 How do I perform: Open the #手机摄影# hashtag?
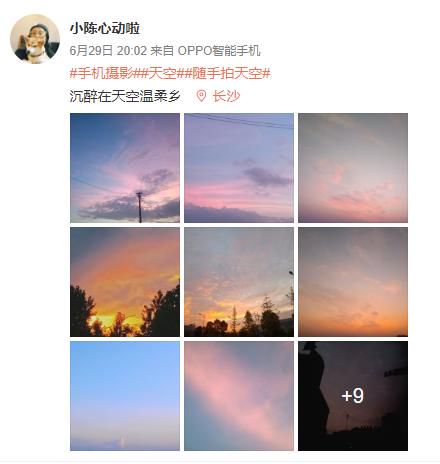coord(105,73)
